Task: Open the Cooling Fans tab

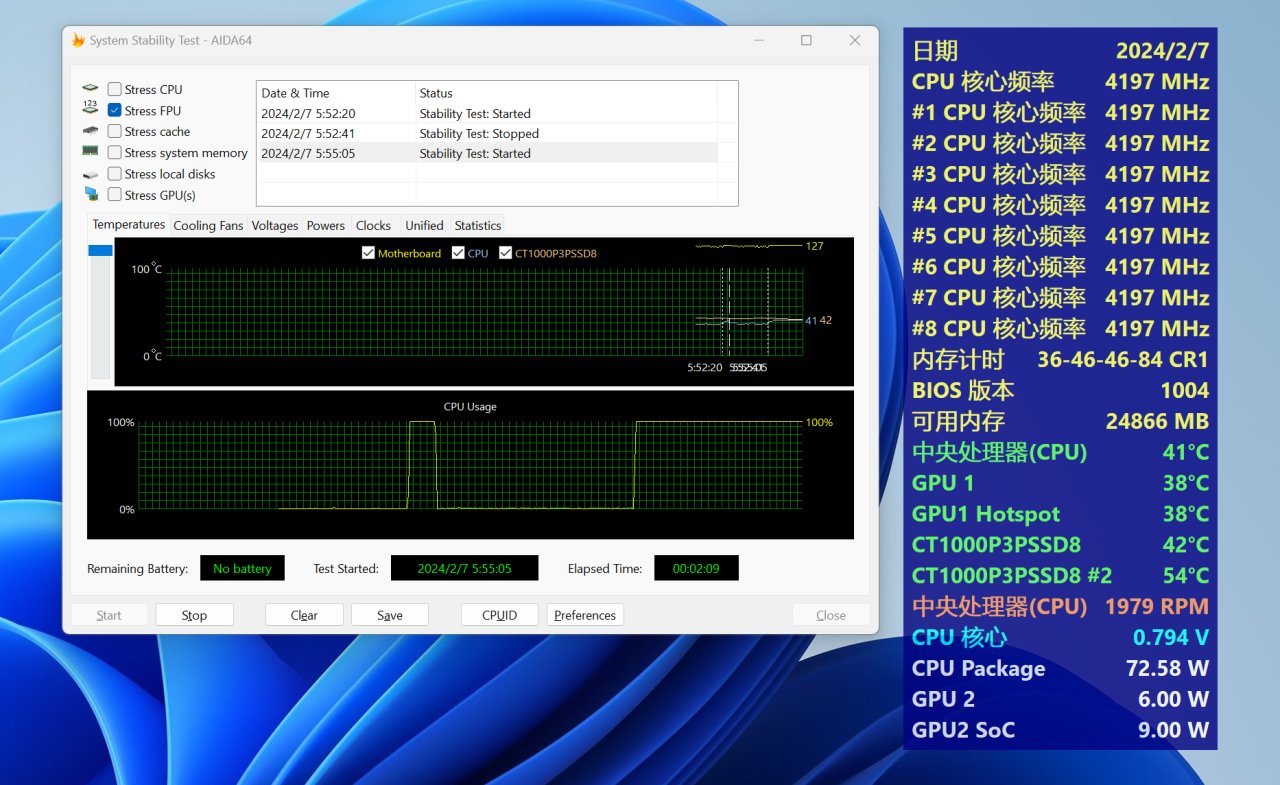Action: [x=208, y=226]
